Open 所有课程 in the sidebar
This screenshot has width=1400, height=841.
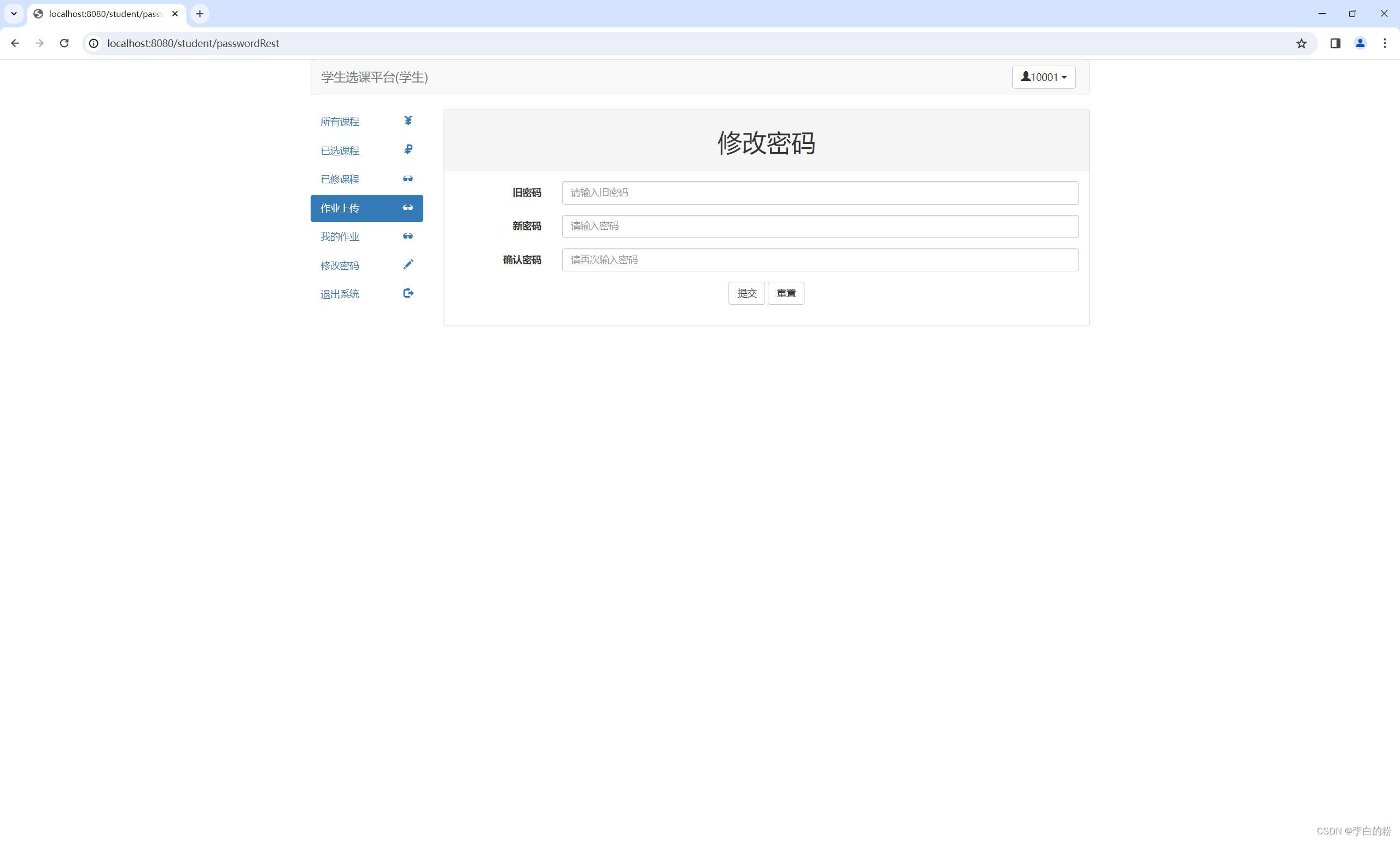pos(366,122)
